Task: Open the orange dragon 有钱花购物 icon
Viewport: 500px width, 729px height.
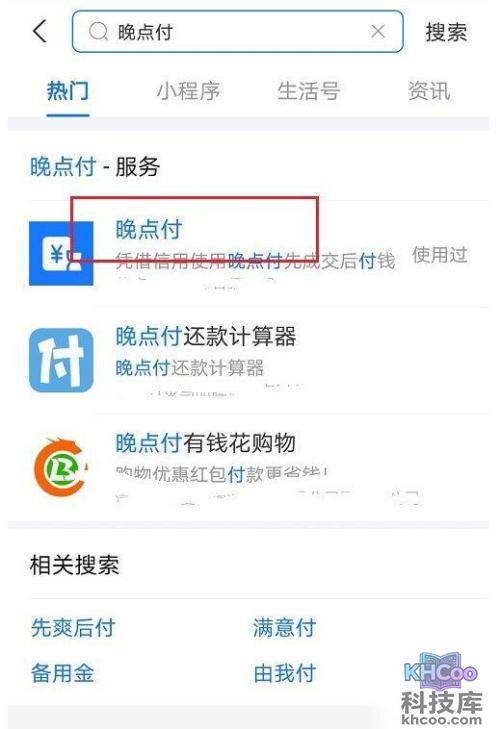Action: pyautogui.click(x=61, y=466)
